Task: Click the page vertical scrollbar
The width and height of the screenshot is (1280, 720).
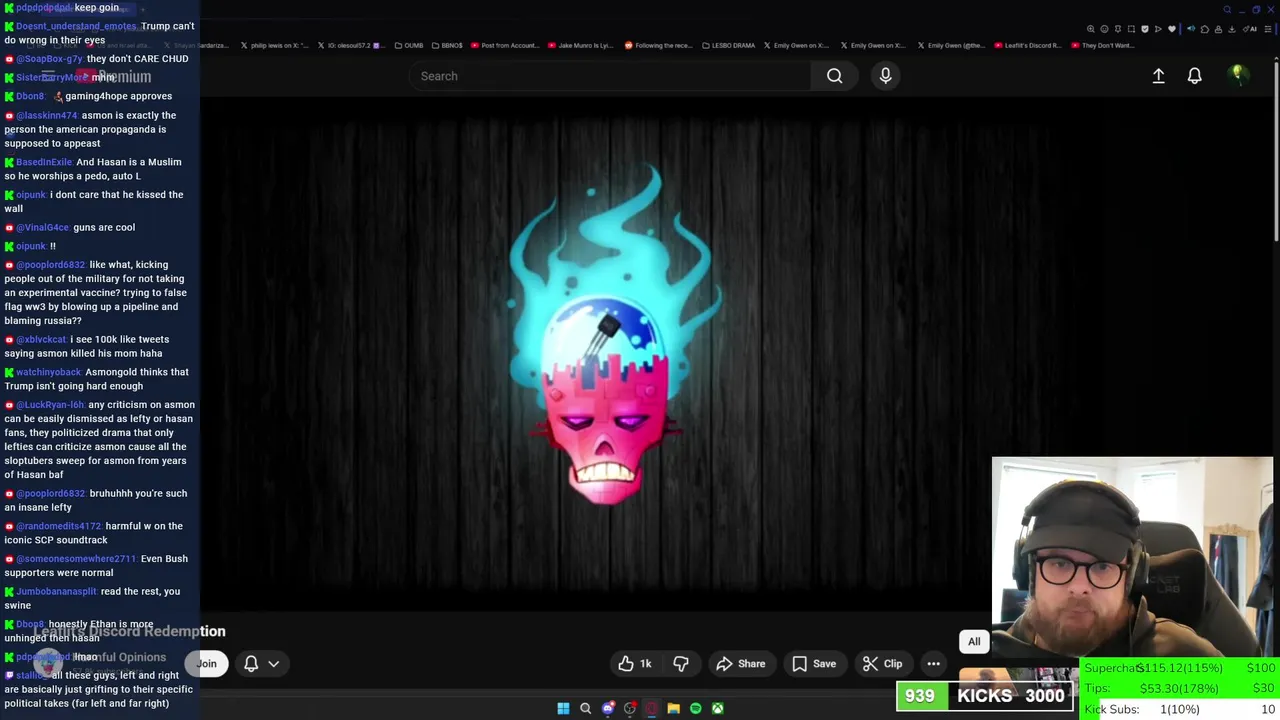Action: pyautogui.click(x=1275, y=150)
